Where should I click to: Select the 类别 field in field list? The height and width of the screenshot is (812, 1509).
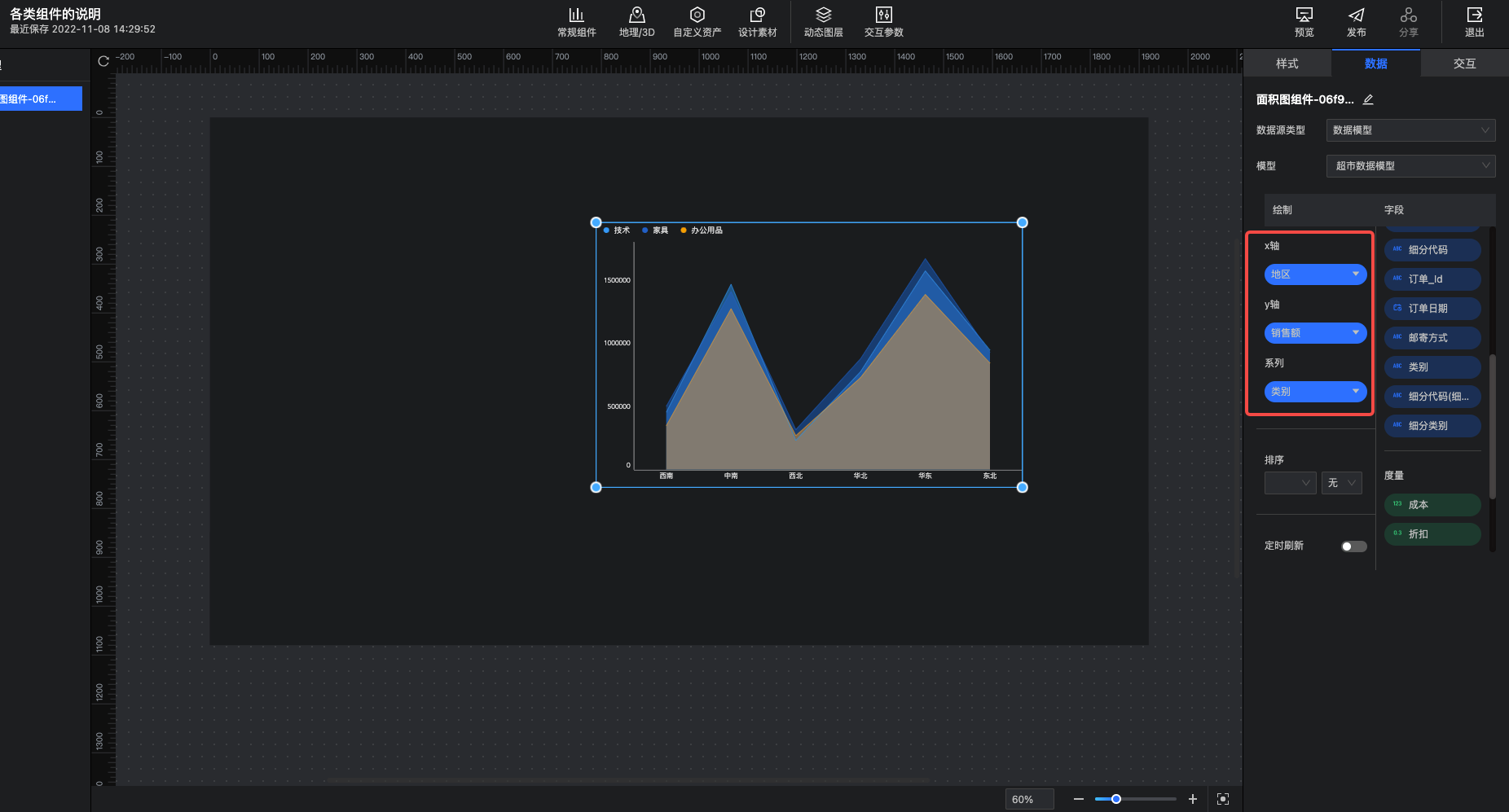pyautogui.click(x=1432, y=367)
